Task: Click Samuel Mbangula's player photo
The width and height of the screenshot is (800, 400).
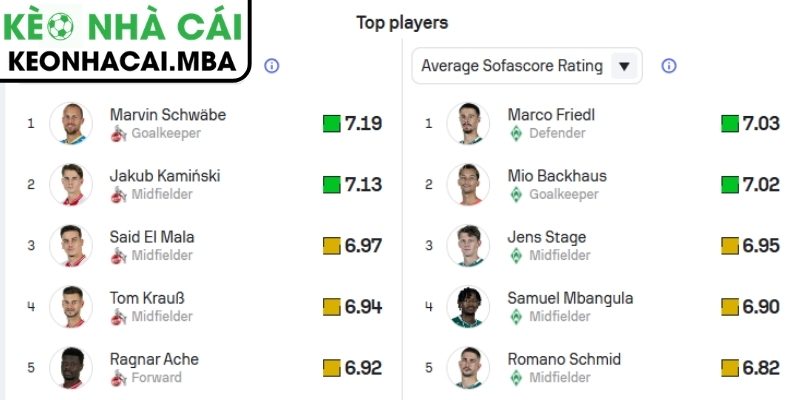Action: (468, 307)
